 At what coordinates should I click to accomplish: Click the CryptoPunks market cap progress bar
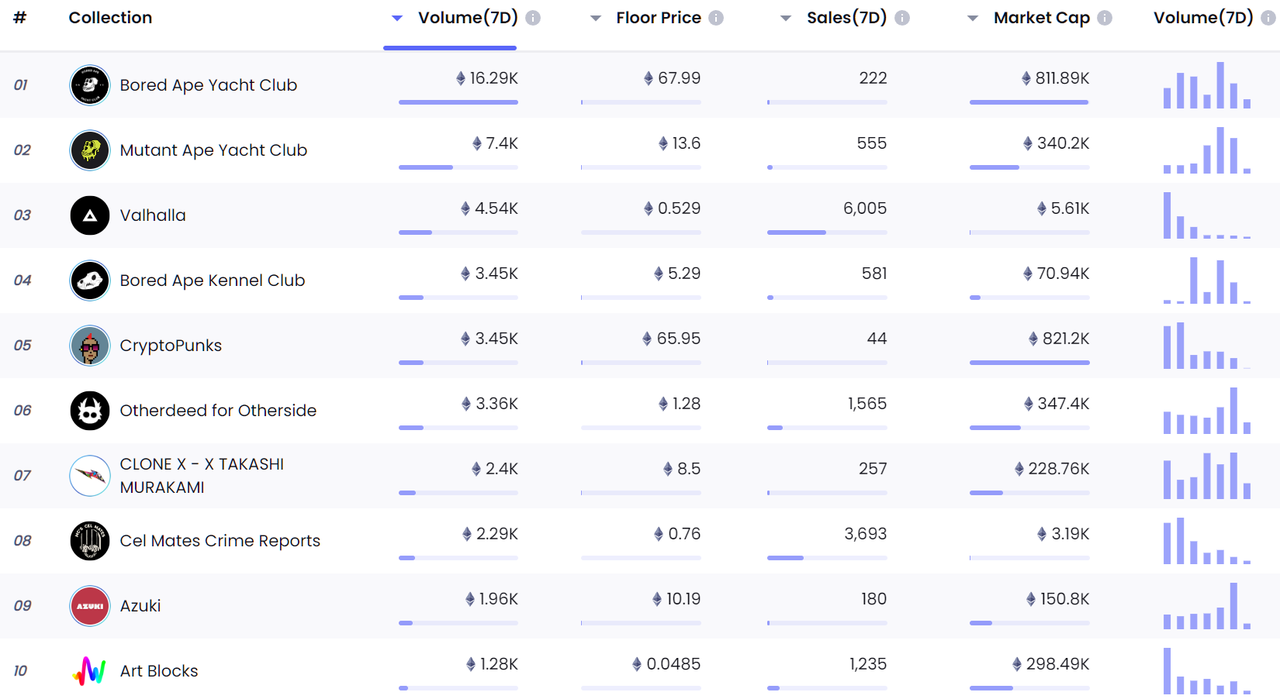[x=1029, y=362]
